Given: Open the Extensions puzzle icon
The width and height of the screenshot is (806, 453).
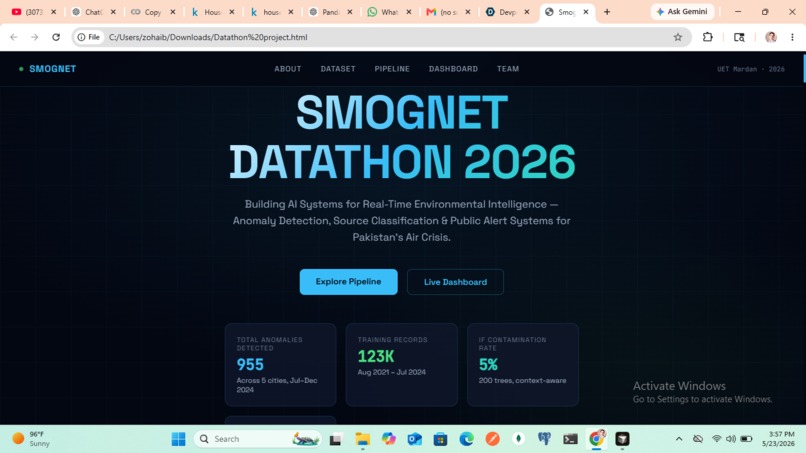Looking at the screenshot, I should click(x=708, y=37).
